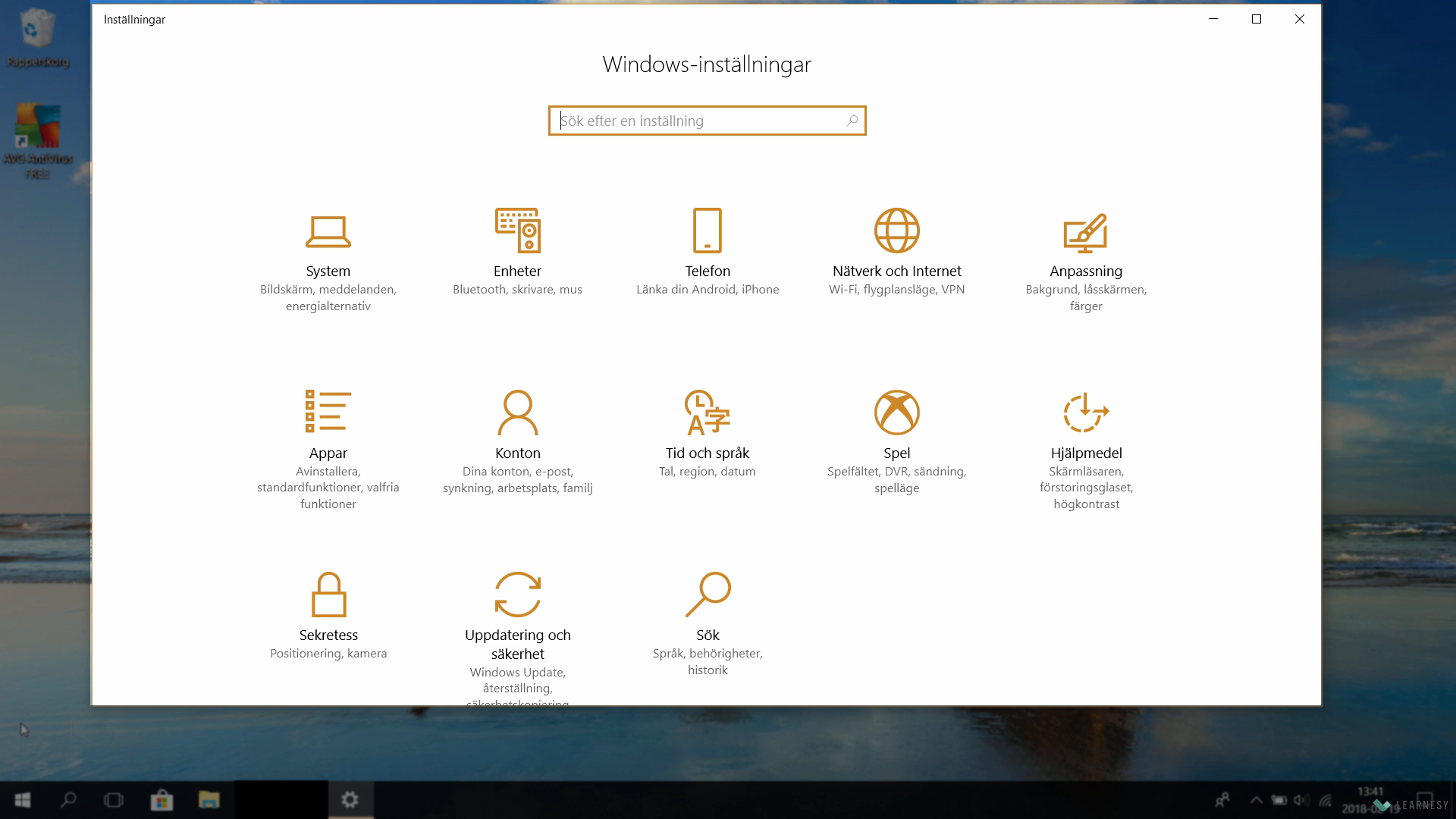Click the 'Konton' title text
This screenshot has width=1456, height=819.
[517, 453]
